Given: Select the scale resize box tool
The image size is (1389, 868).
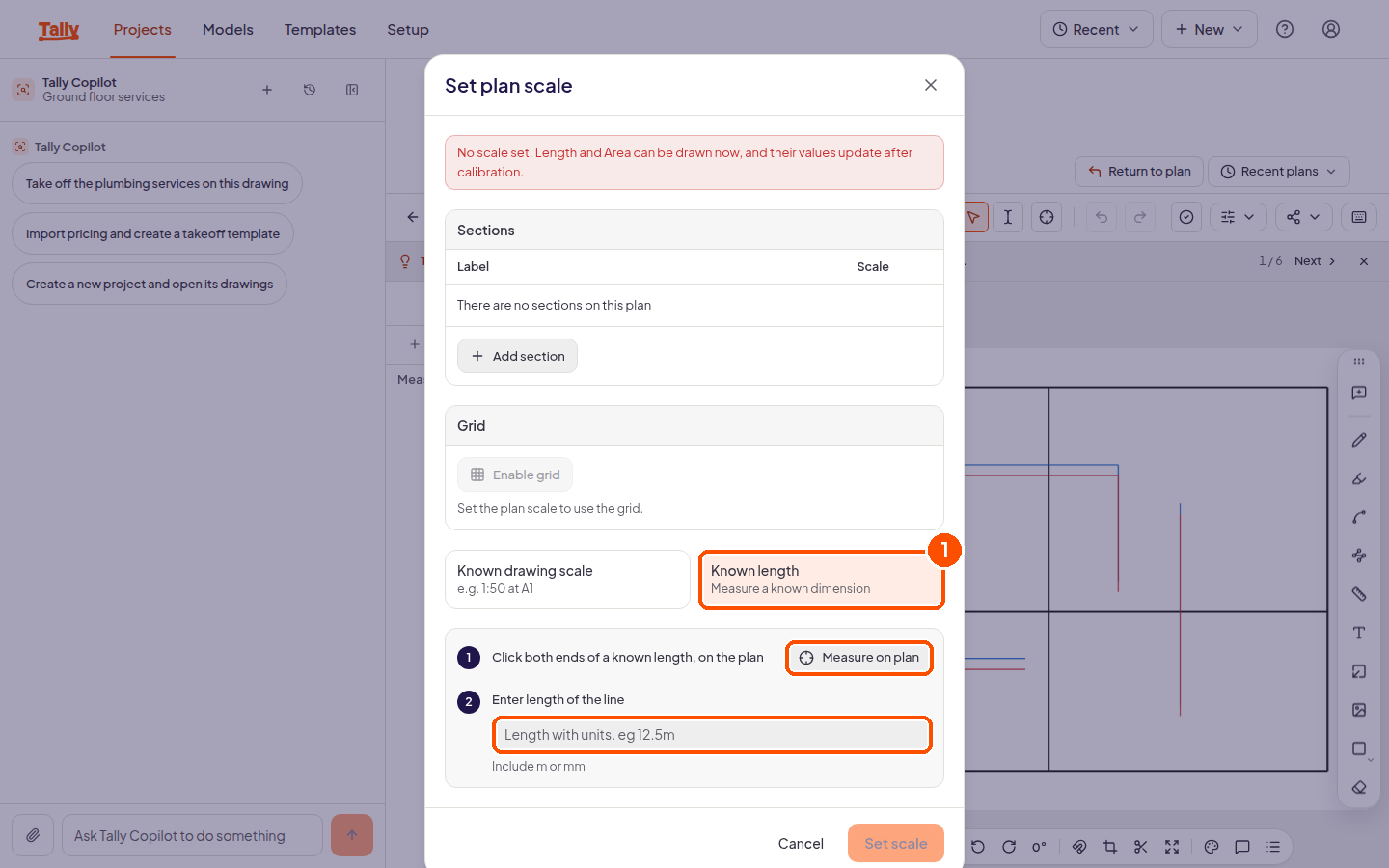Looking at the screenshot, I should tap(1359, 671).
